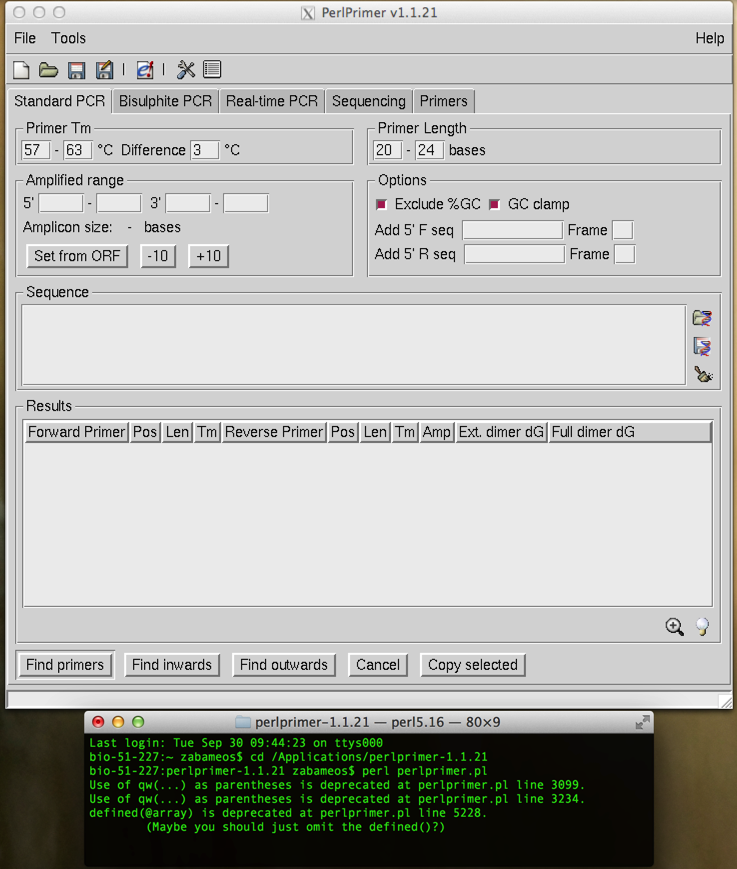Clear sequence using the broom icon

point(703,374)
